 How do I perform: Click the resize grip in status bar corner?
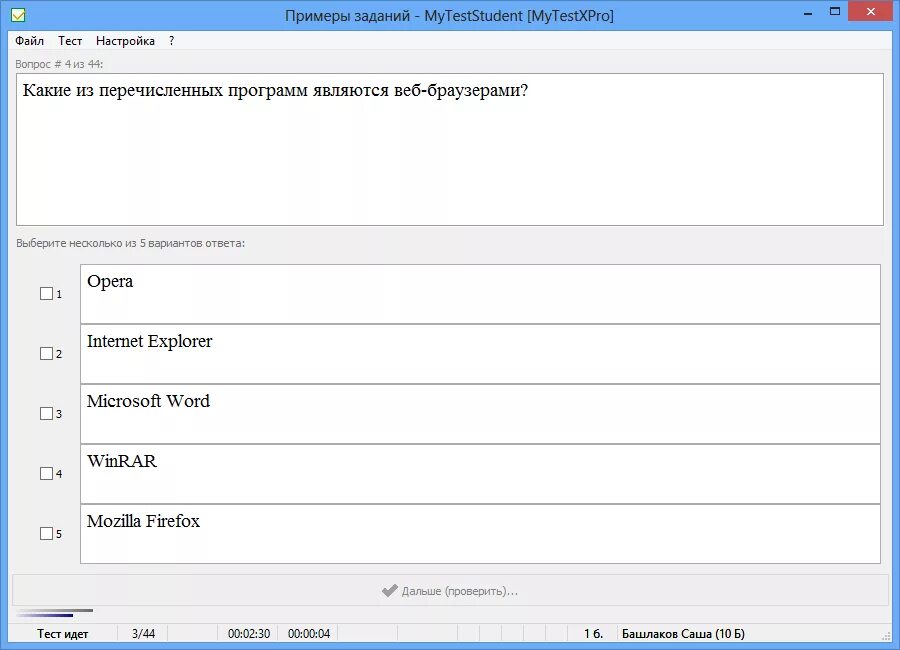click(886, 636)
